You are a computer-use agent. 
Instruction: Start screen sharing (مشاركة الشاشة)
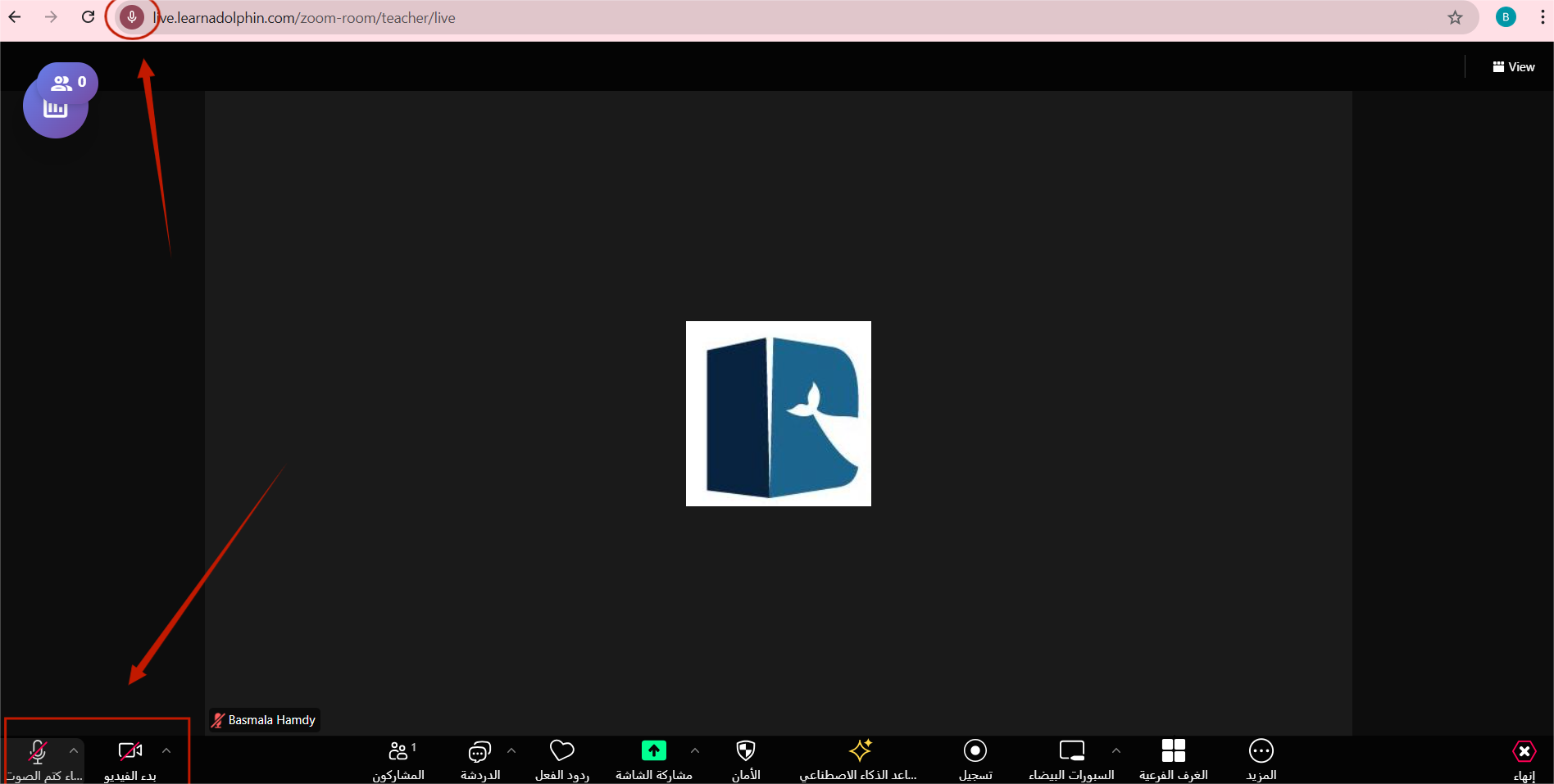click(653, 759)
